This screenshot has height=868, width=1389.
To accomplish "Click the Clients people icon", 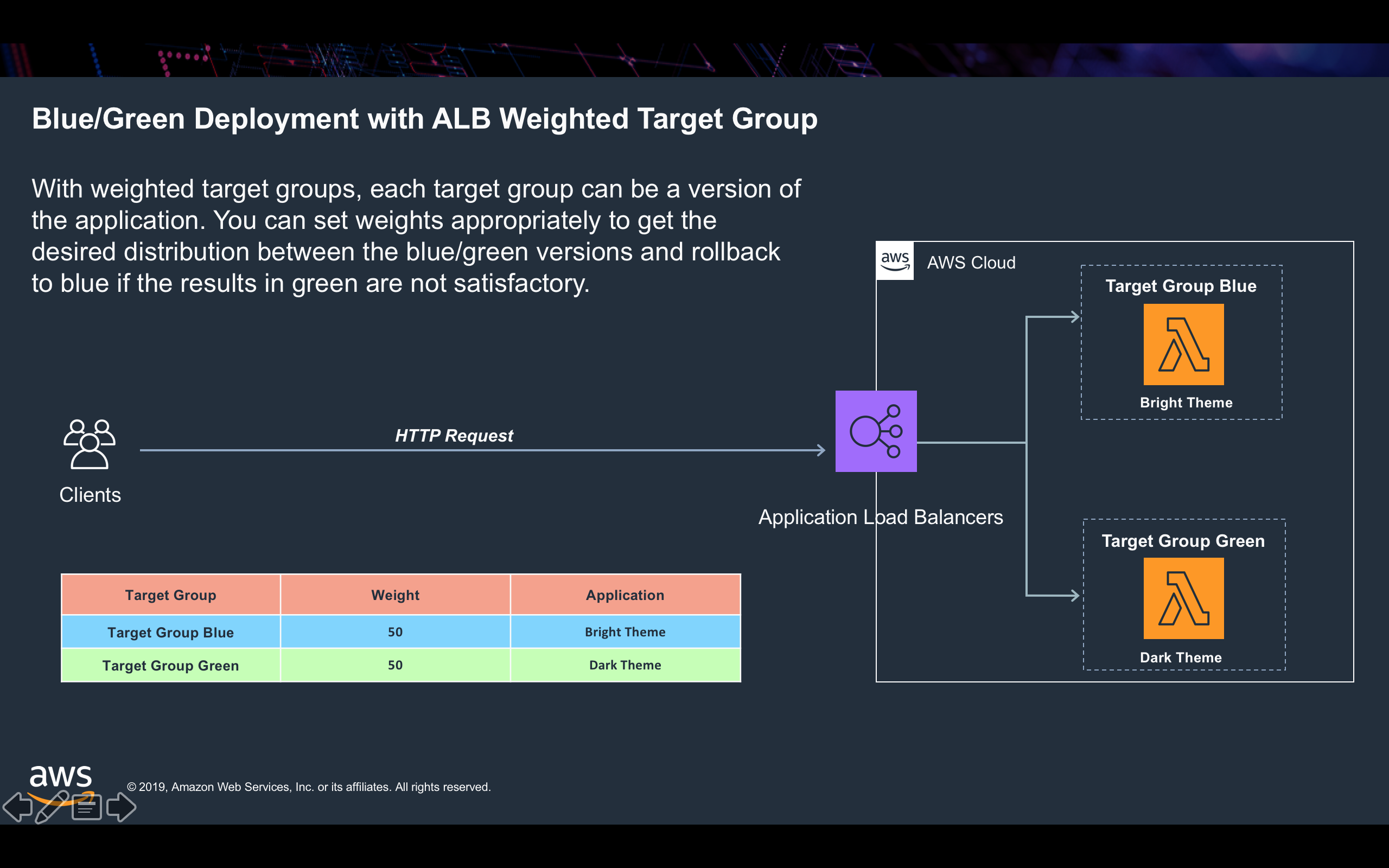I will coord(90,444).
